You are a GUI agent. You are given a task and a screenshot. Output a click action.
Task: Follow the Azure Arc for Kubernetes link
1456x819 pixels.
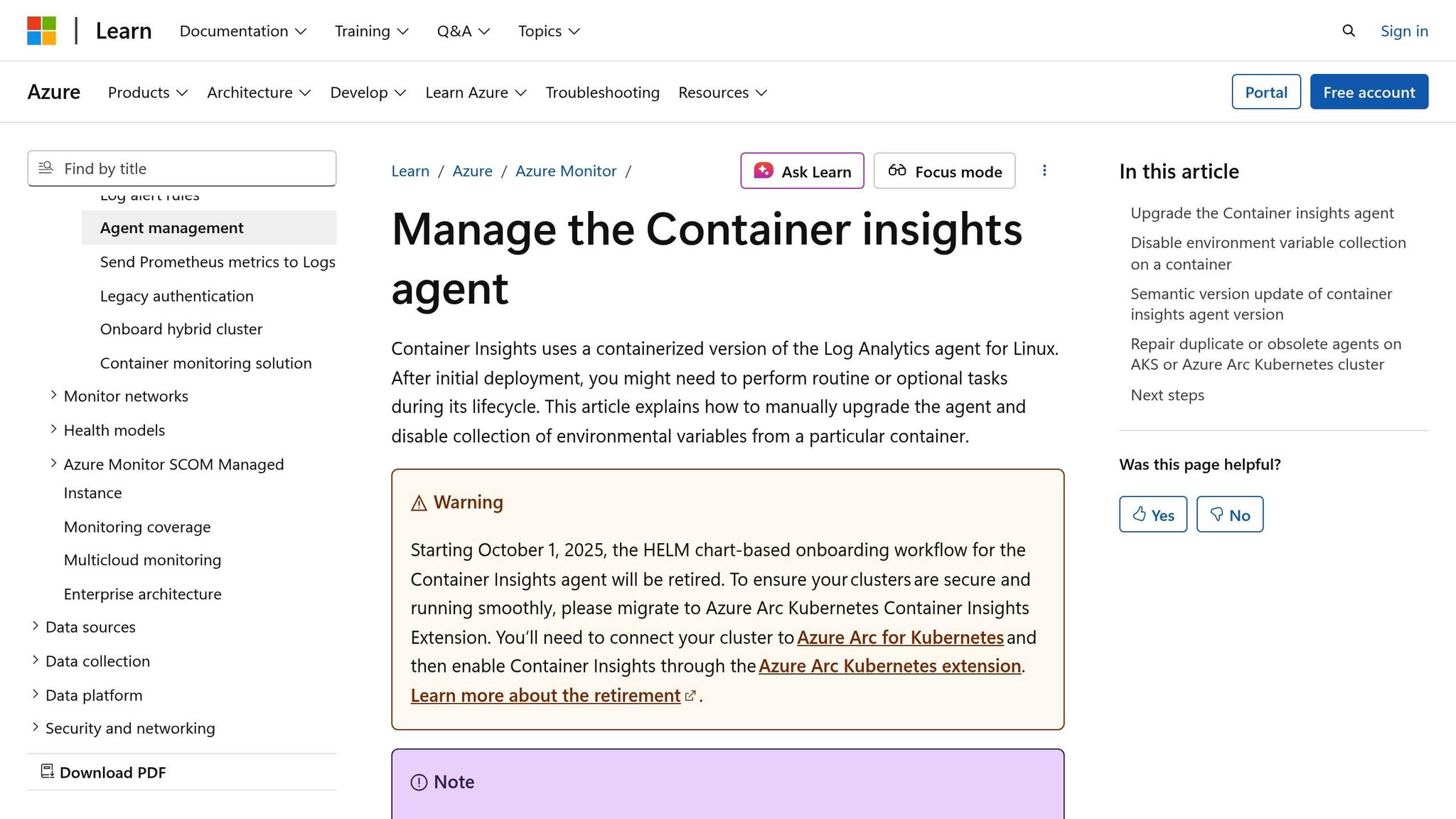[x=900, y=637]
